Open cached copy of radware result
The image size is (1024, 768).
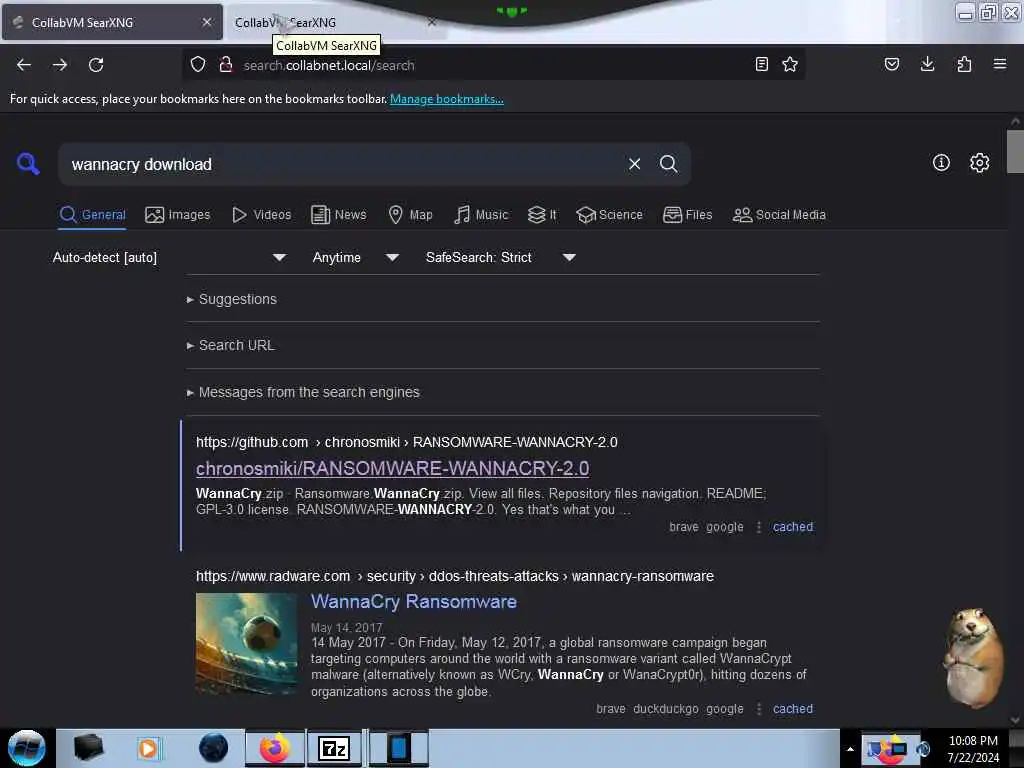click(793, 709)
